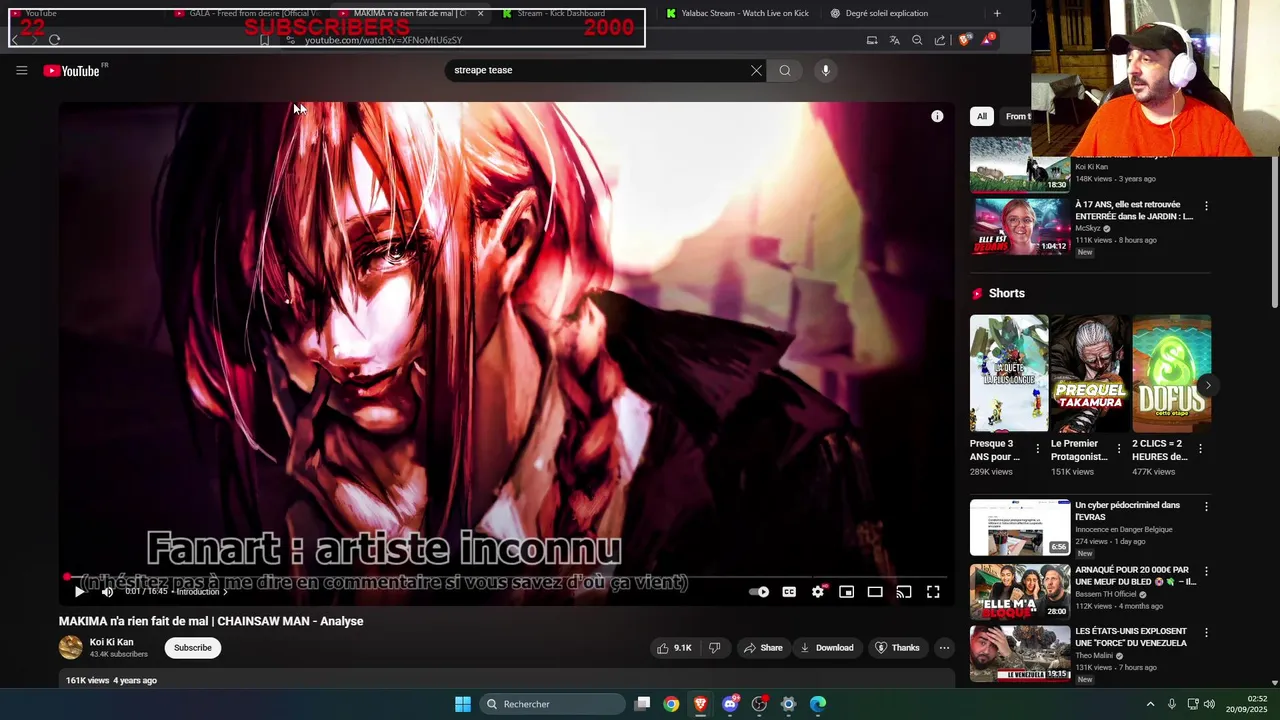The height and width of the screenshot is (720, 1280).
Task: Select the 'From t...' filter chip
Action: (x=1016, y=116)
